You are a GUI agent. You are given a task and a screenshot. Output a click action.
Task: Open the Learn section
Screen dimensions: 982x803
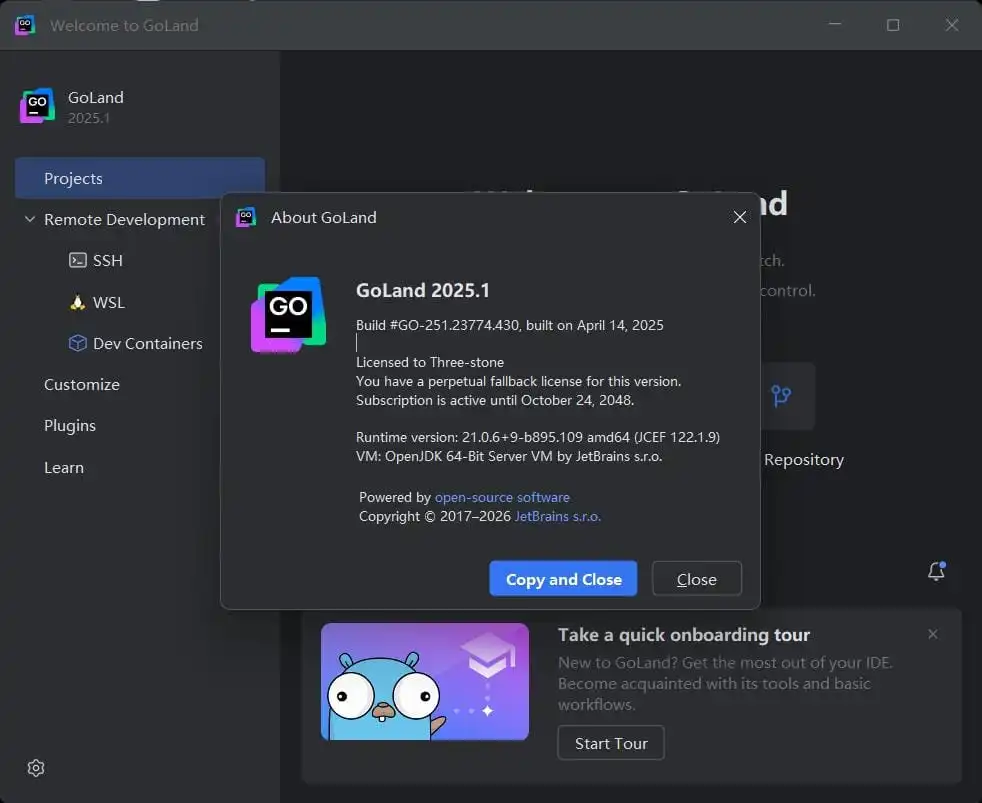coord(64,468)
